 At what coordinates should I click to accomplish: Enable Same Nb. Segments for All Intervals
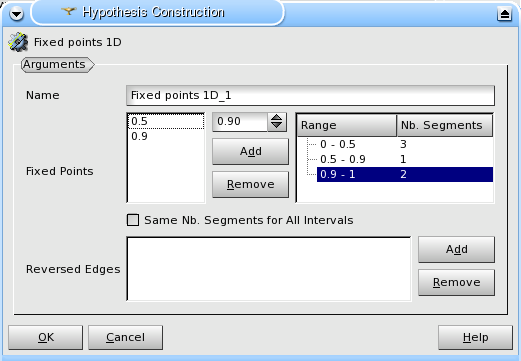[x=133, y=220]
